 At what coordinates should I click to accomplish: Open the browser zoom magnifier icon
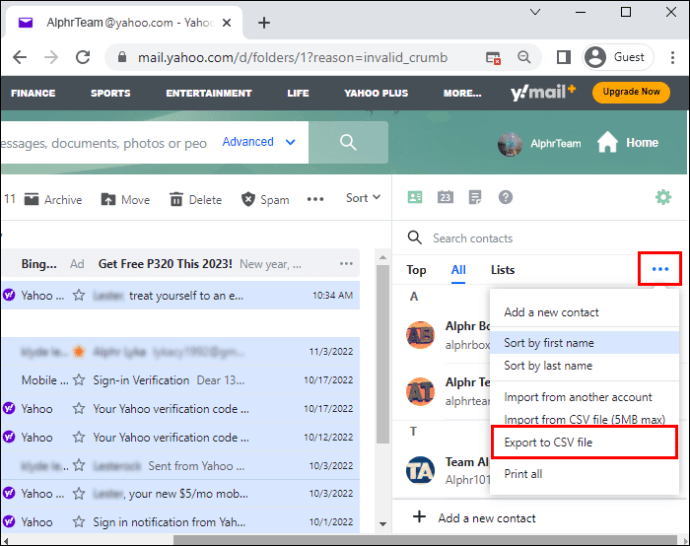tap(524, 57)
